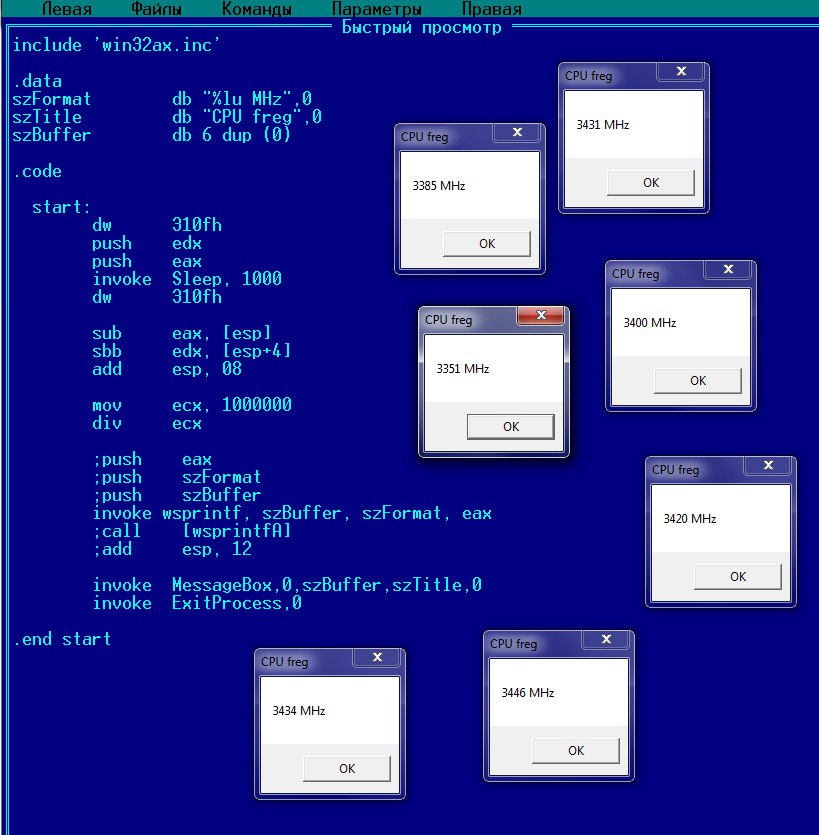Click the 'invoke MessageBox' line
Screen dimensions: 819x835
(x=287, y=585)
